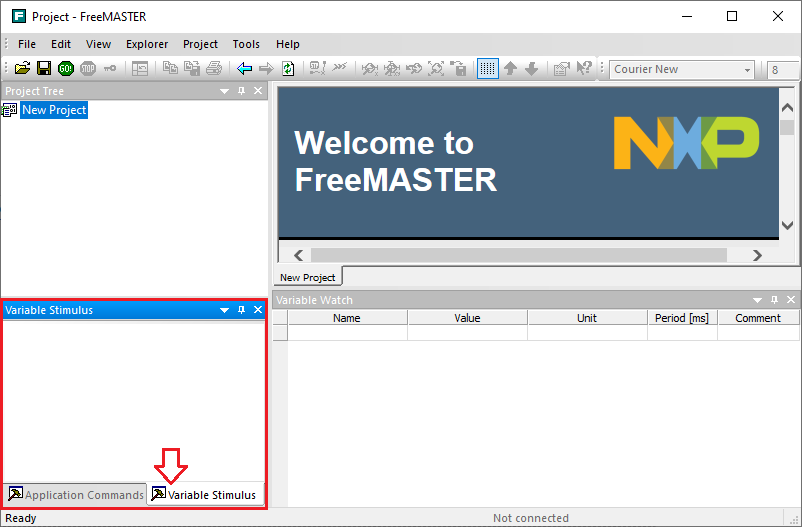Open the File menu

[27, 44]
